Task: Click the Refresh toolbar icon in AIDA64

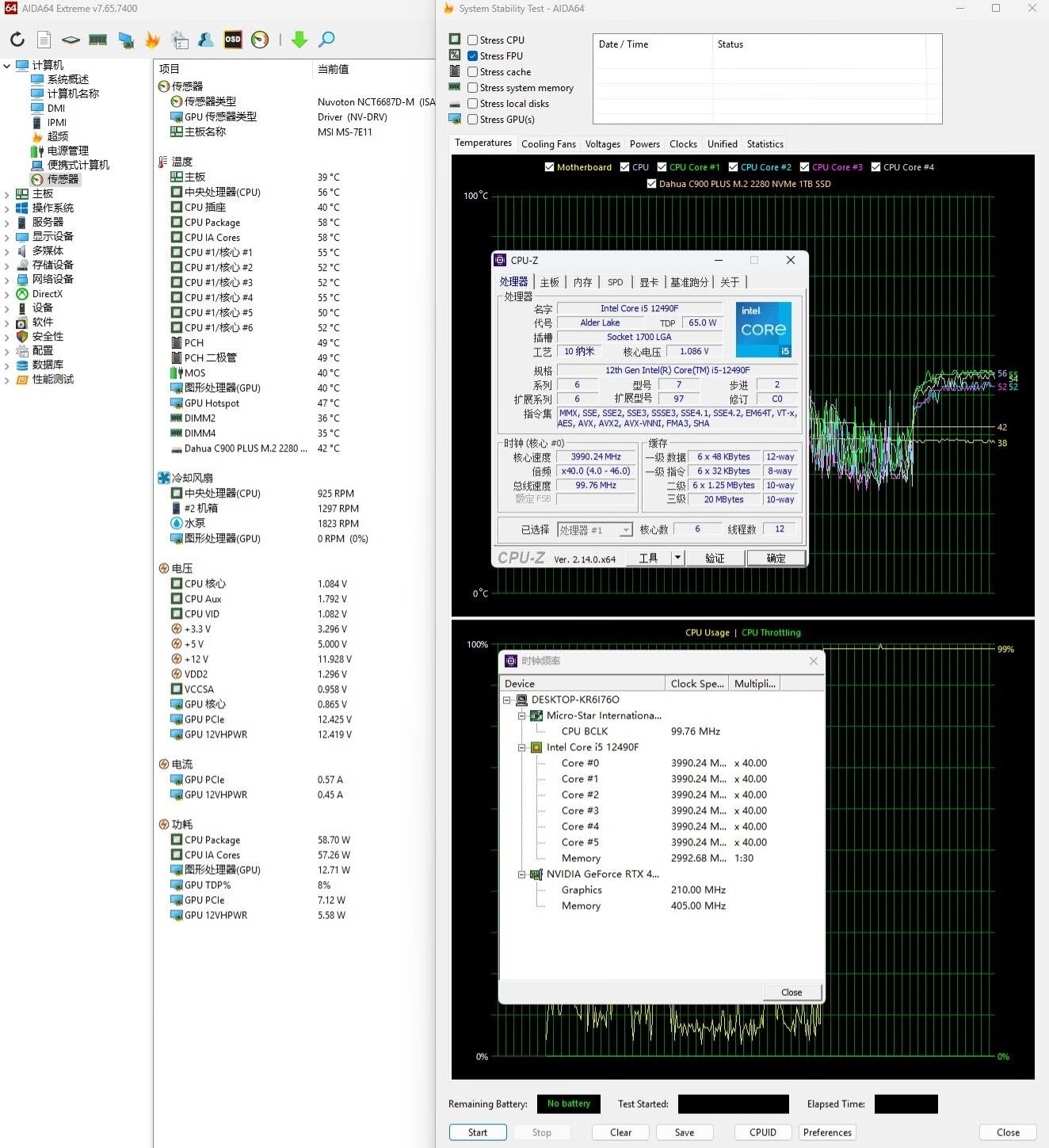Action: point(17,40)
